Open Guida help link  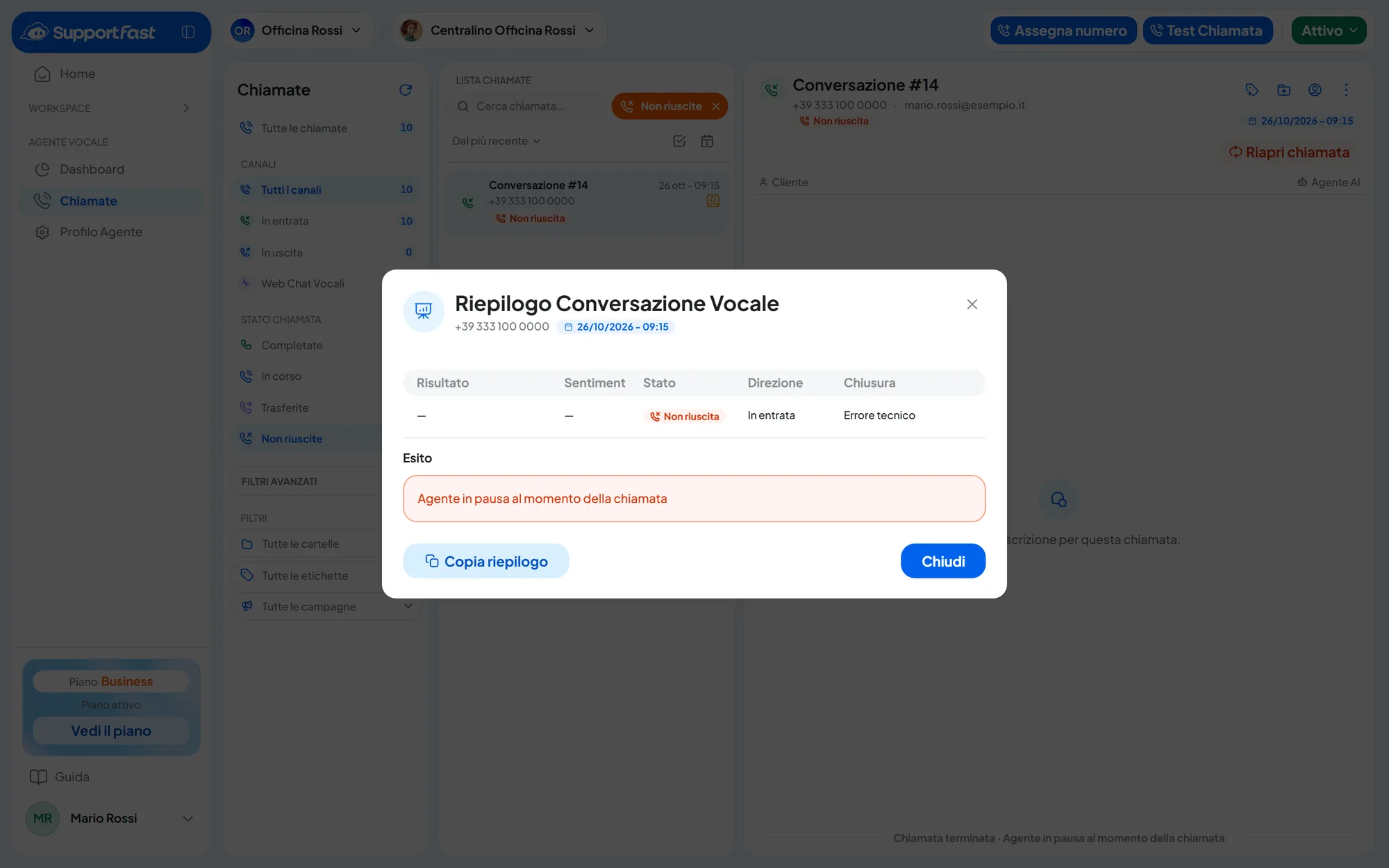(60, 776)
